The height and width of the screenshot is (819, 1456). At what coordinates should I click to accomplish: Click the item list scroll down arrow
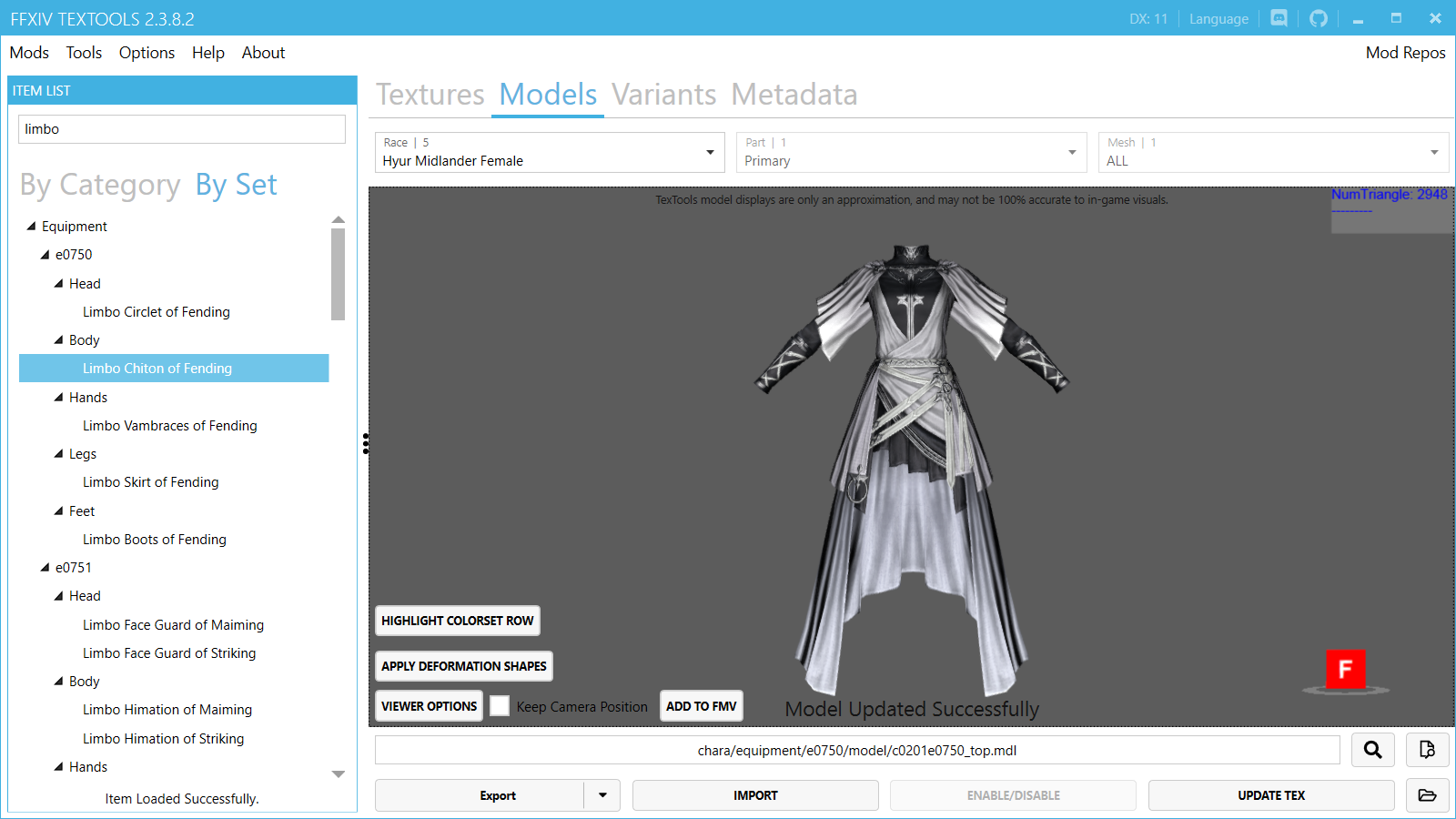point(339,774)
